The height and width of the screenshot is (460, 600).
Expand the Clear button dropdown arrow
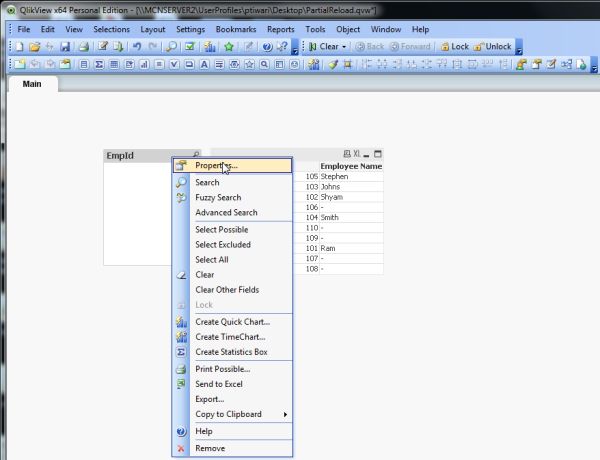click(344, 47)
